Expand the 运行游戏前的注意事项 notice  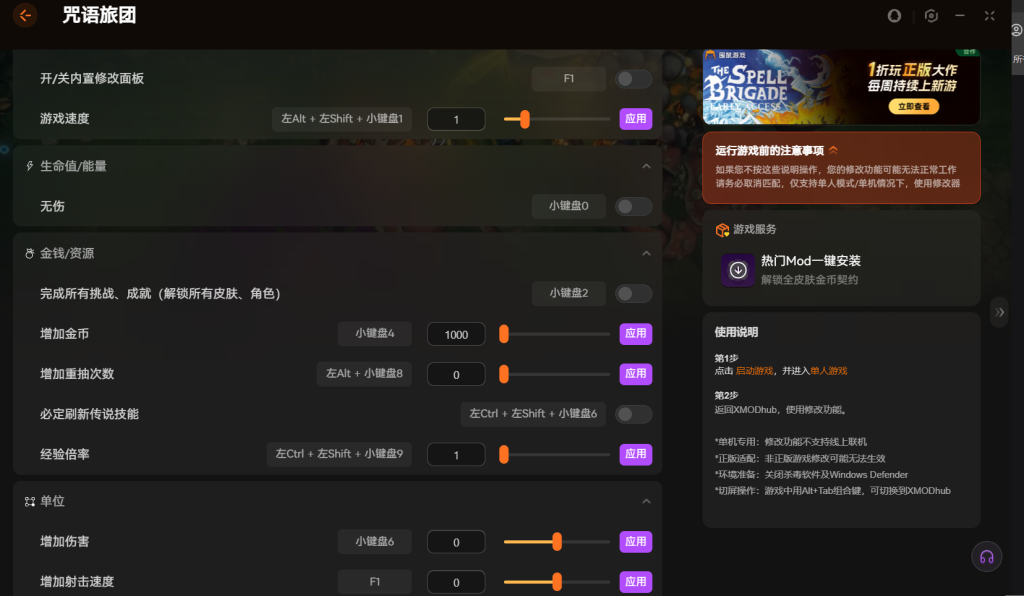point(833,150)
